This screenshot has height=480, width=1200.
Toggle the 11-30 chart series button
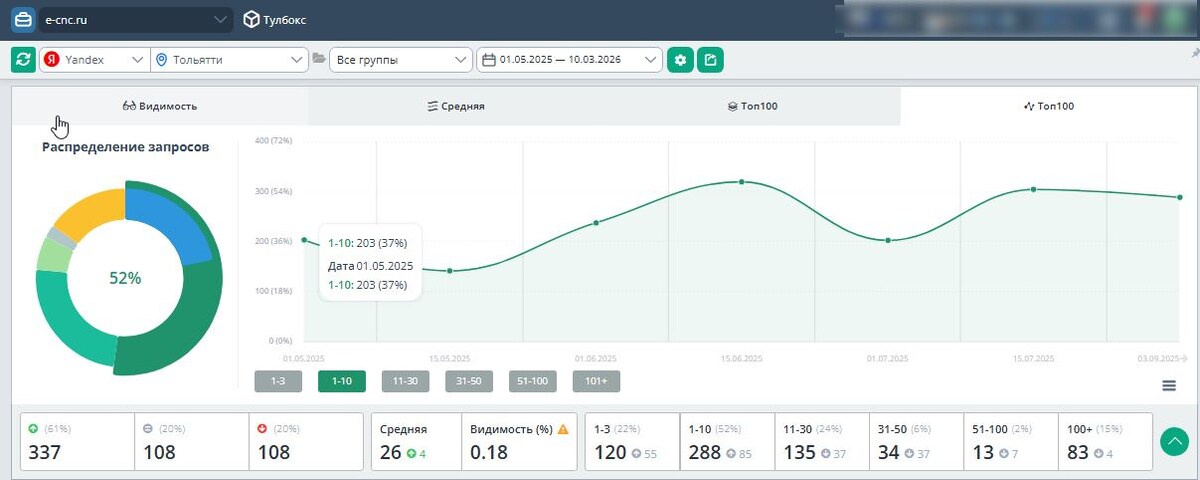405,381
